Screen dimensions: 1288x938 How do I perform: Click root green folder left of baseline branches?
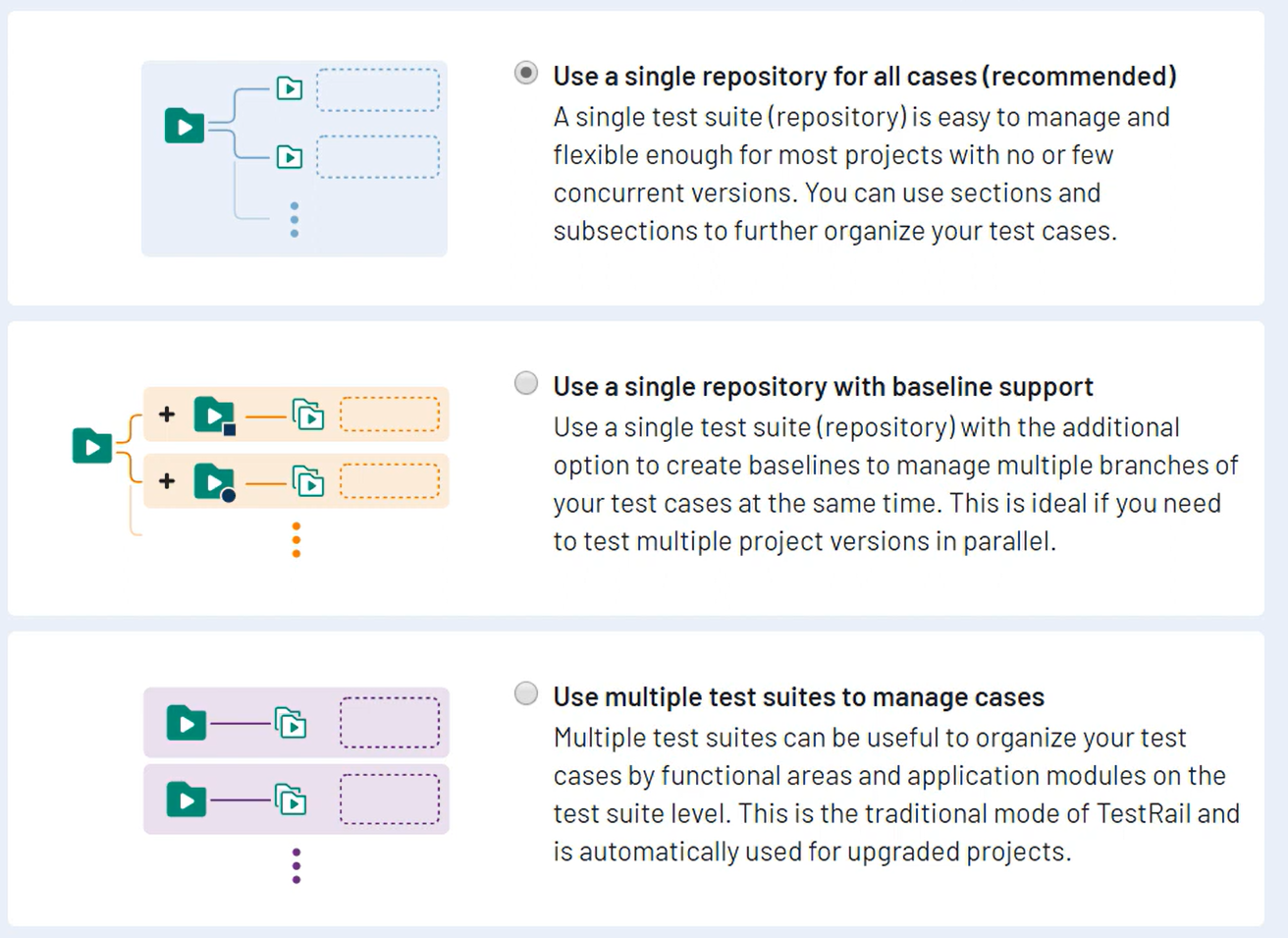click(x=92, y=446)
